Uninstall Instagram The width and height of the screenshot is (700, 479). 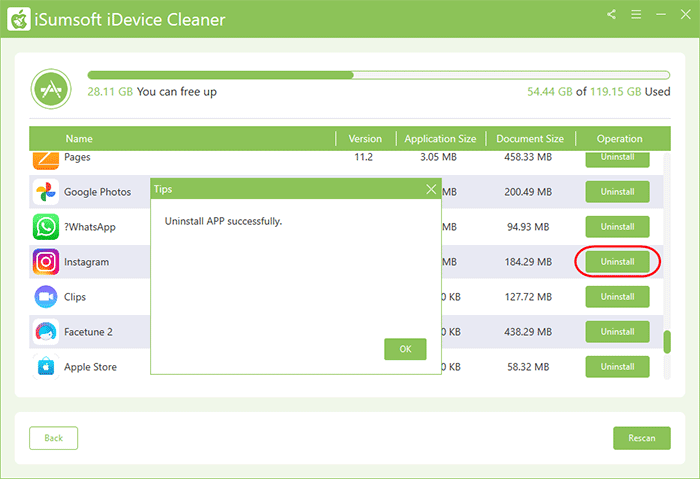pos(617,262)
